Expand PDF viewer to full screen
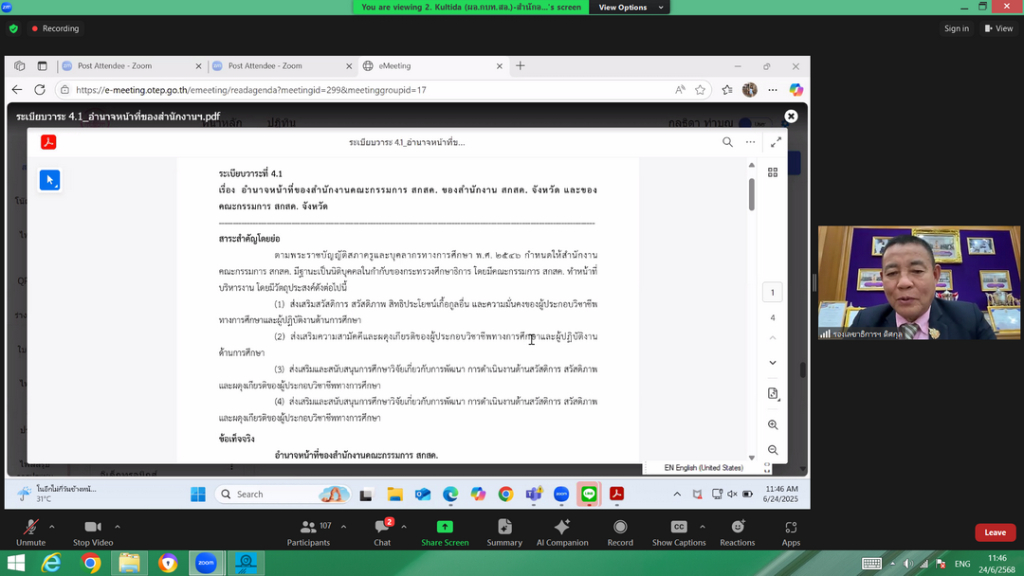 click(775, 142)
